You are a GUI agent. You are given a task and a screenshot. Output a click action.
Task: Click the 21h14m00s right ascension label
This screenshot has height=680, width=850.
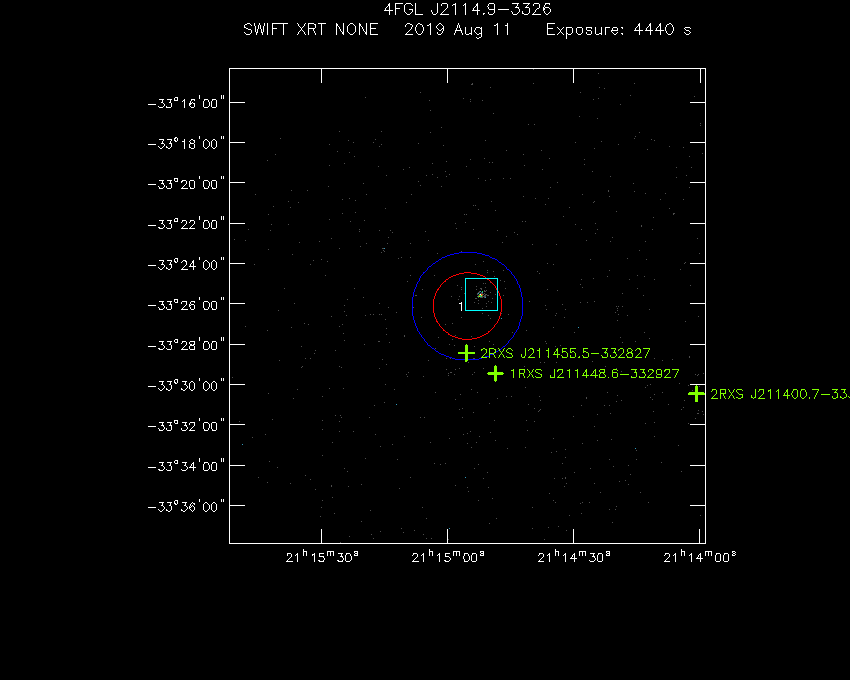700,557
